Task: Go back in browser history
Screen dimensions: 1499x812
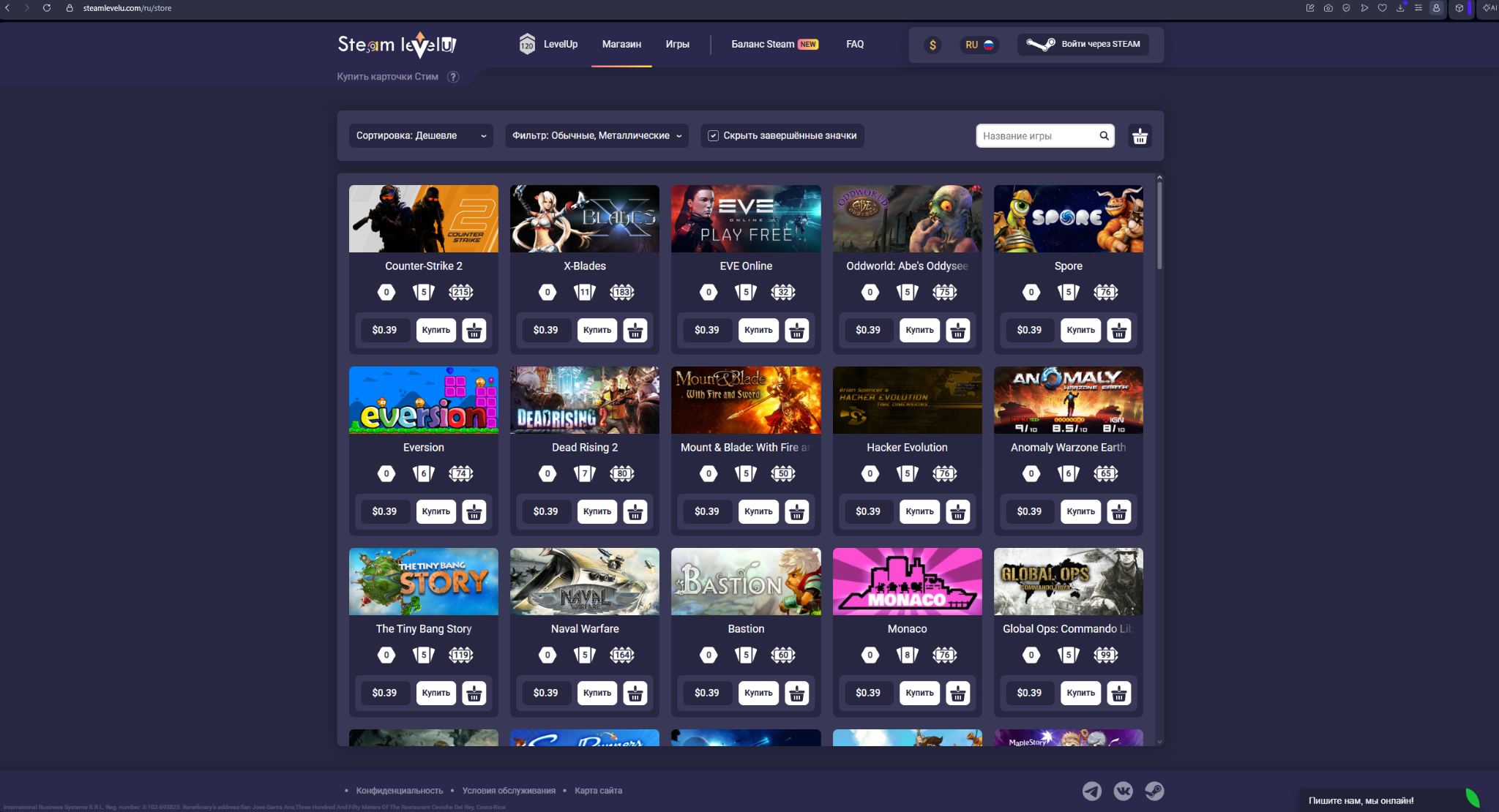Action: pyautogui.click(x=8, y=8)
